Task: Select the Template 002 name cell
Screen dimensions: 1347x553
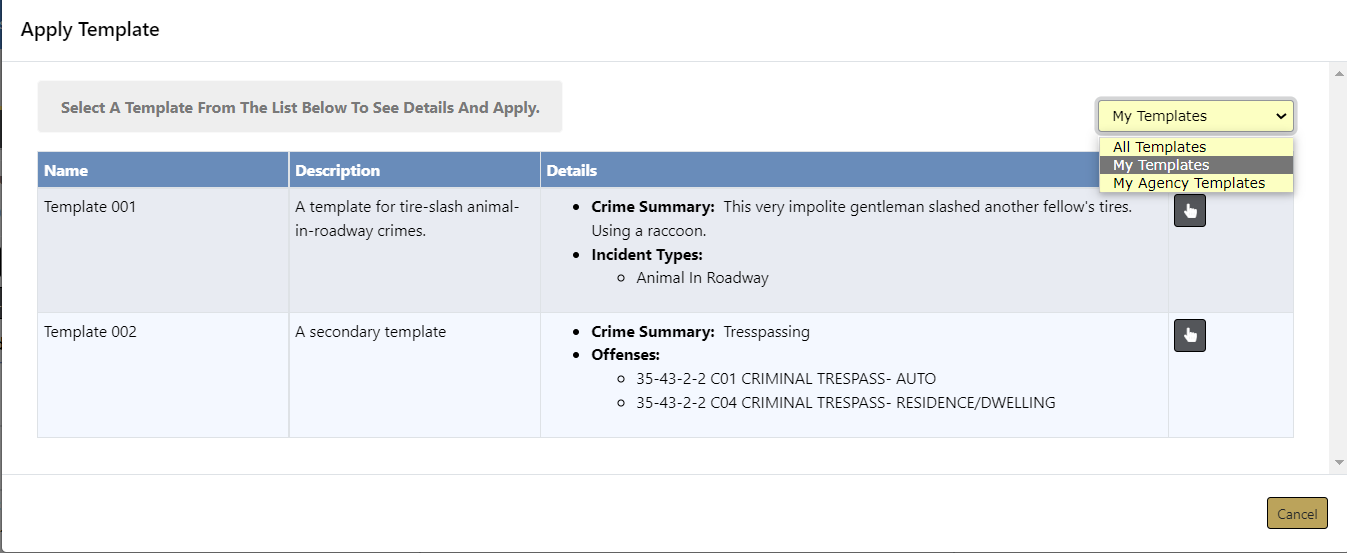Action: (90, 332)
